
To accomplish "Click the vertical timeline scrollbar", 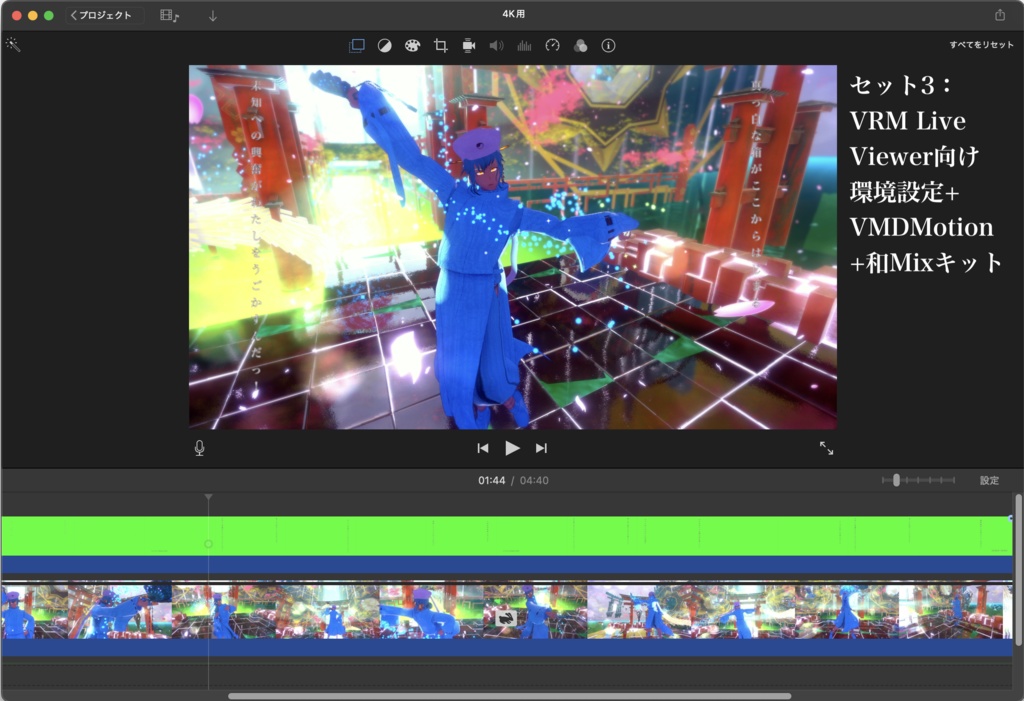I will click(1018, 568).
